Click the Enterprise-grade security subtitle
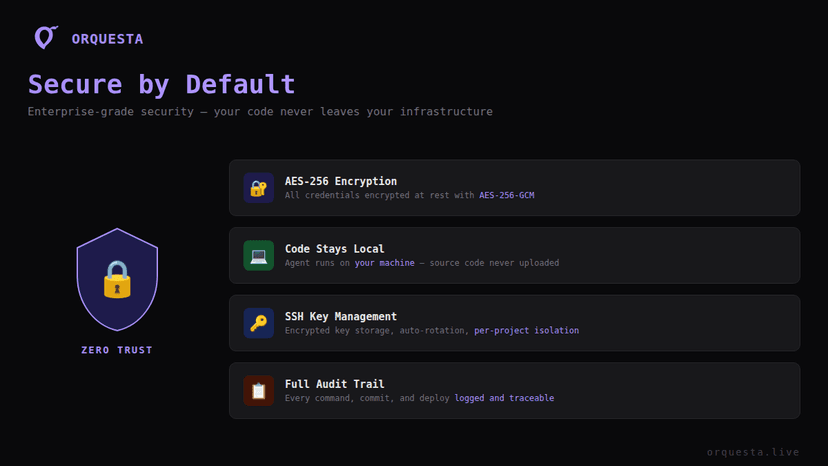 tap(260, 112)
